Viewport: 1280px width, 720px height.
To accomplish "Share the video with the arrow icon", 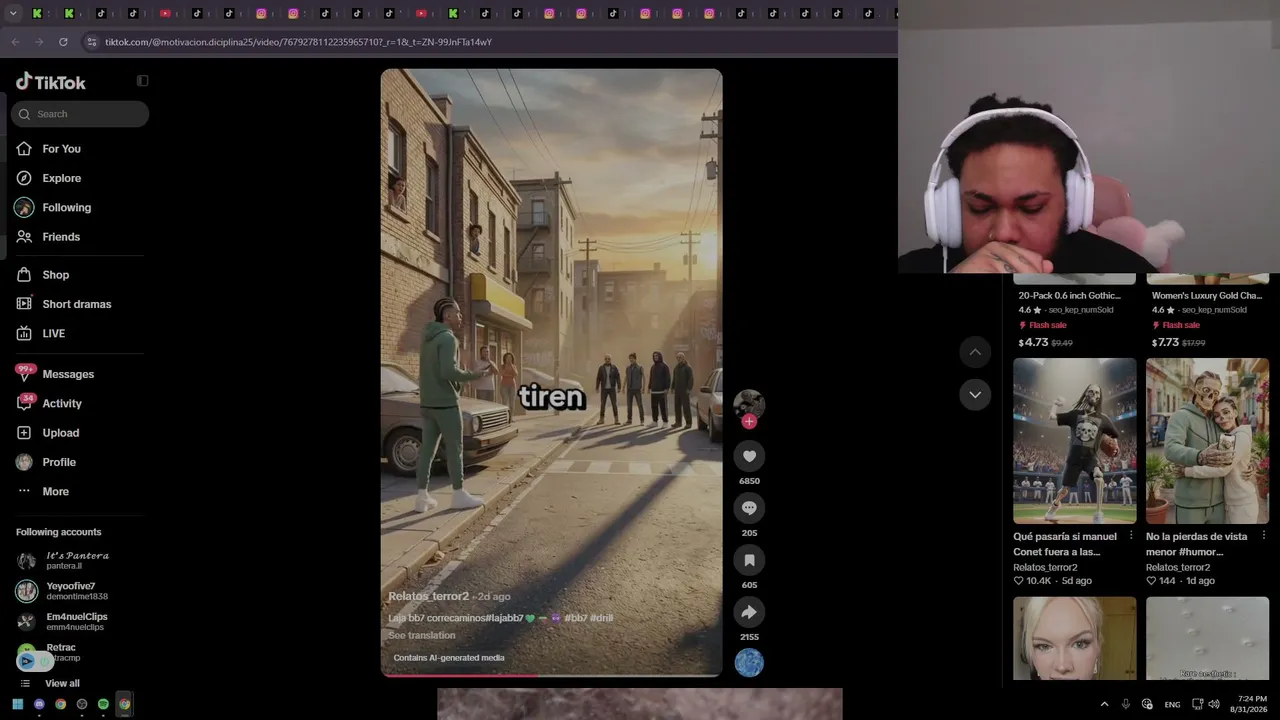I will [749, 612].
